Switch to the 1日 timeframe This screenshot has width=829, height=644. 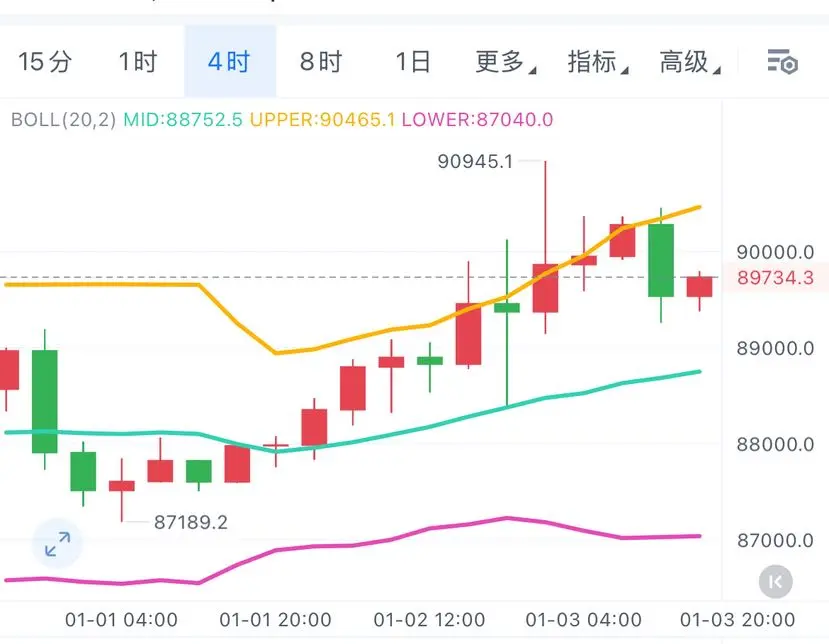(413, 61)
